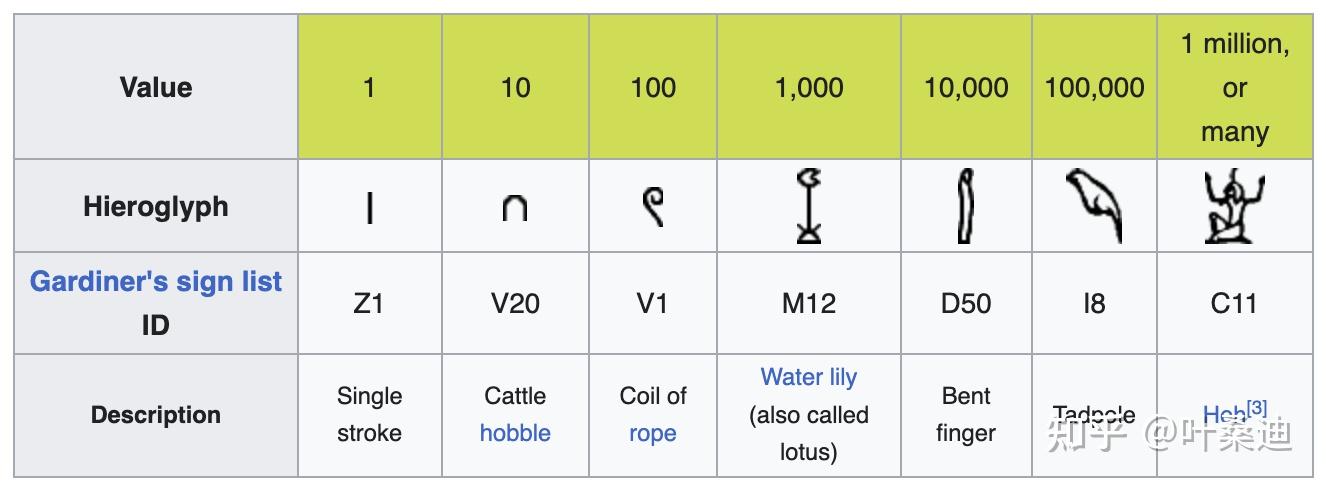The width and height of the screenshot is (1326, 488).
Task: Open the Gardiner's sign list link
Action: [156, 282]
